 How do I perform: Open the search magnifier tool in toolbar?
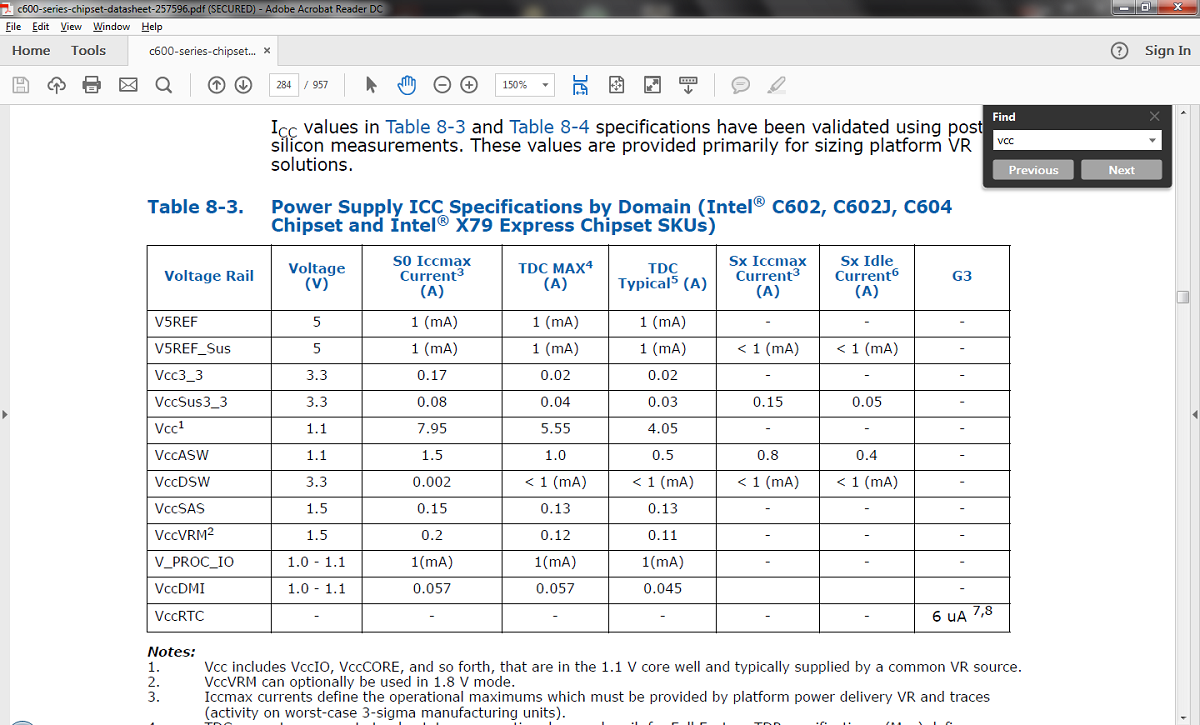tap(164, 85)
